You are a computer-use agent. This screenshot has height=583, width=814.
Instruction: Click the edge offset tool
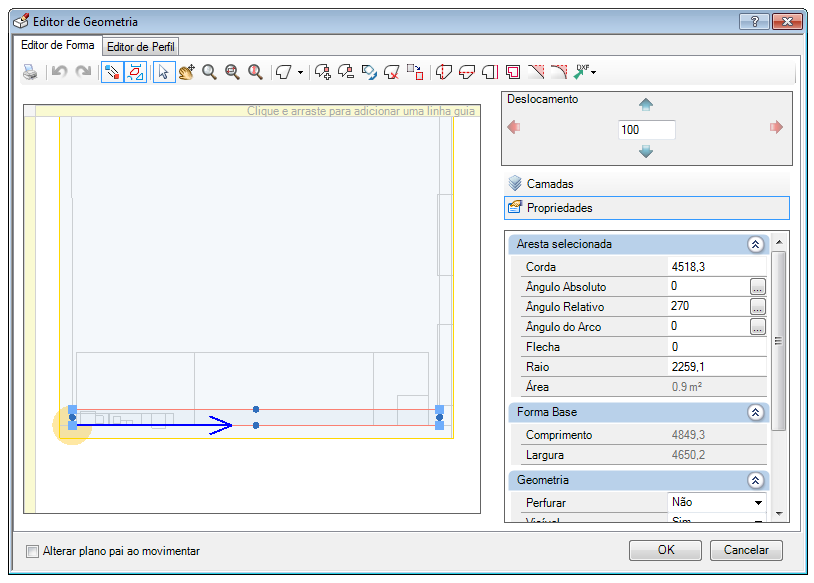click(490, 72)
